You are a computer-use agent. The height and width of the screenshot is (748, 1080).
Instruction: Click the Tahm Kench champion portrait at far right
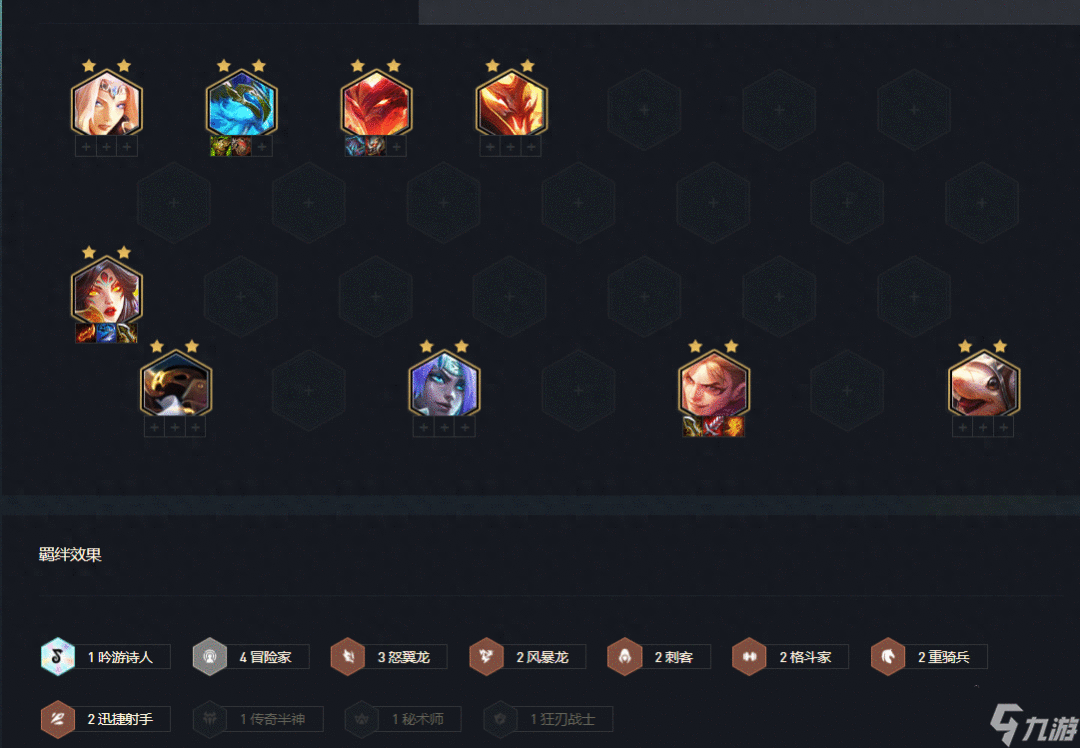(x=984, y=384)
